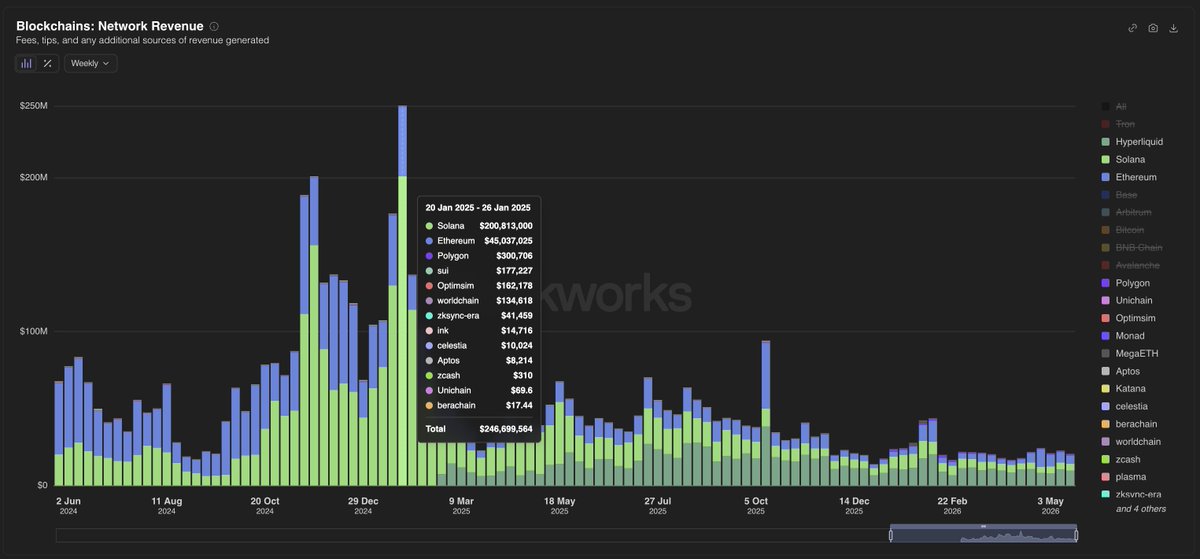Download chart data with download icon
1200x559 pixels.
pos(1174,28)
